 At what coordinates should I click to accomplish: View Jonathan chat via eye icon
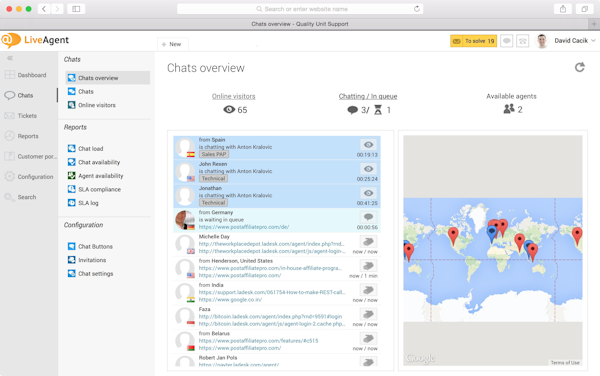(368, 193)
